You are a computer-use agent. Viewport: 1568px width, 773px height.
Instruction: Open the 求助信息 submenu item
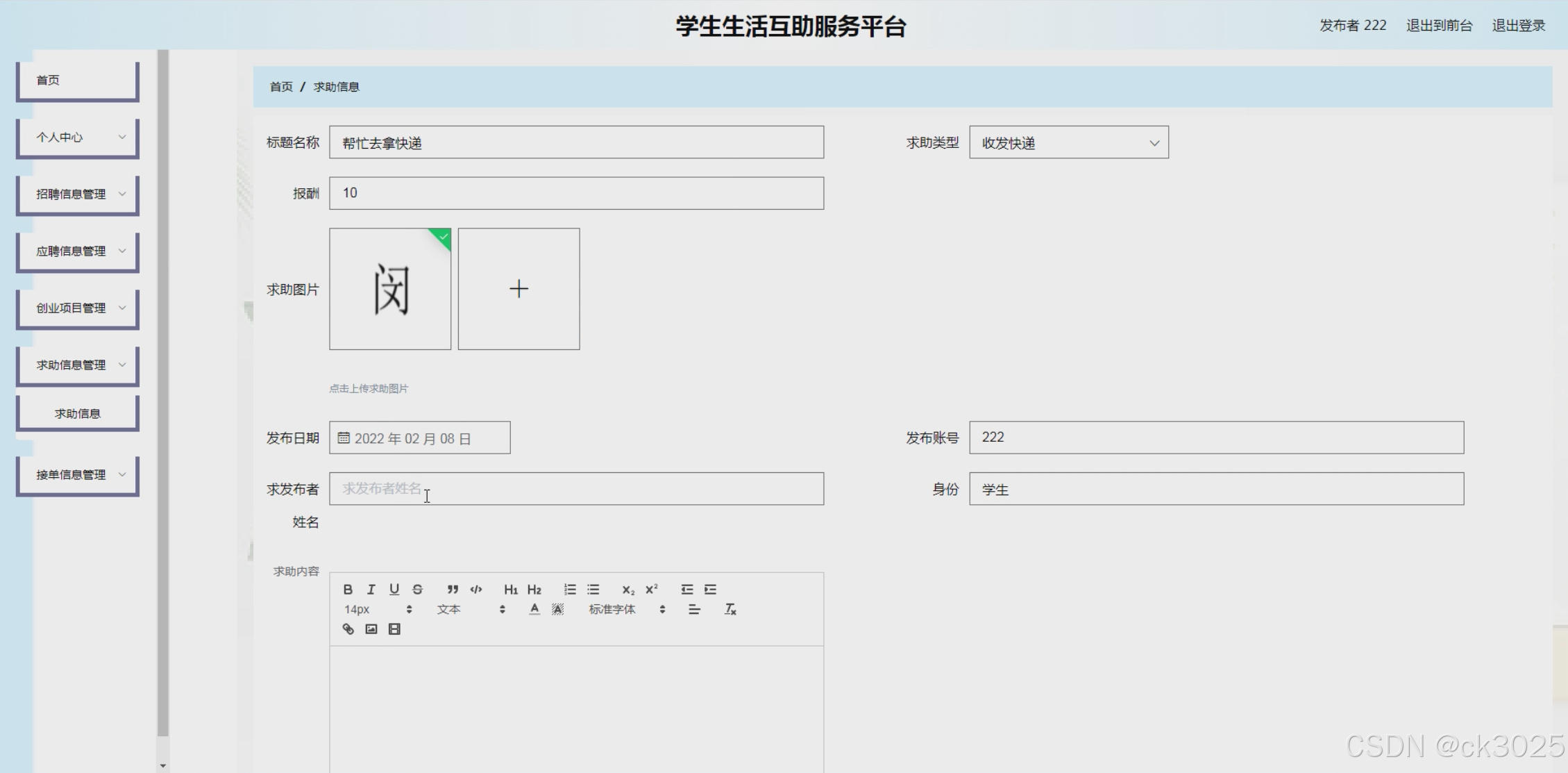tap(78, 414)
